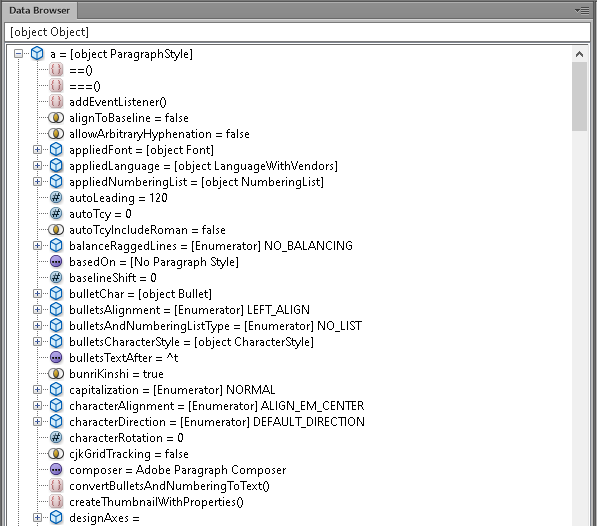This screenshot has height=526, width=597.
Task: Click the cube icon beside balanceRaggedLines
Action: 56,245
